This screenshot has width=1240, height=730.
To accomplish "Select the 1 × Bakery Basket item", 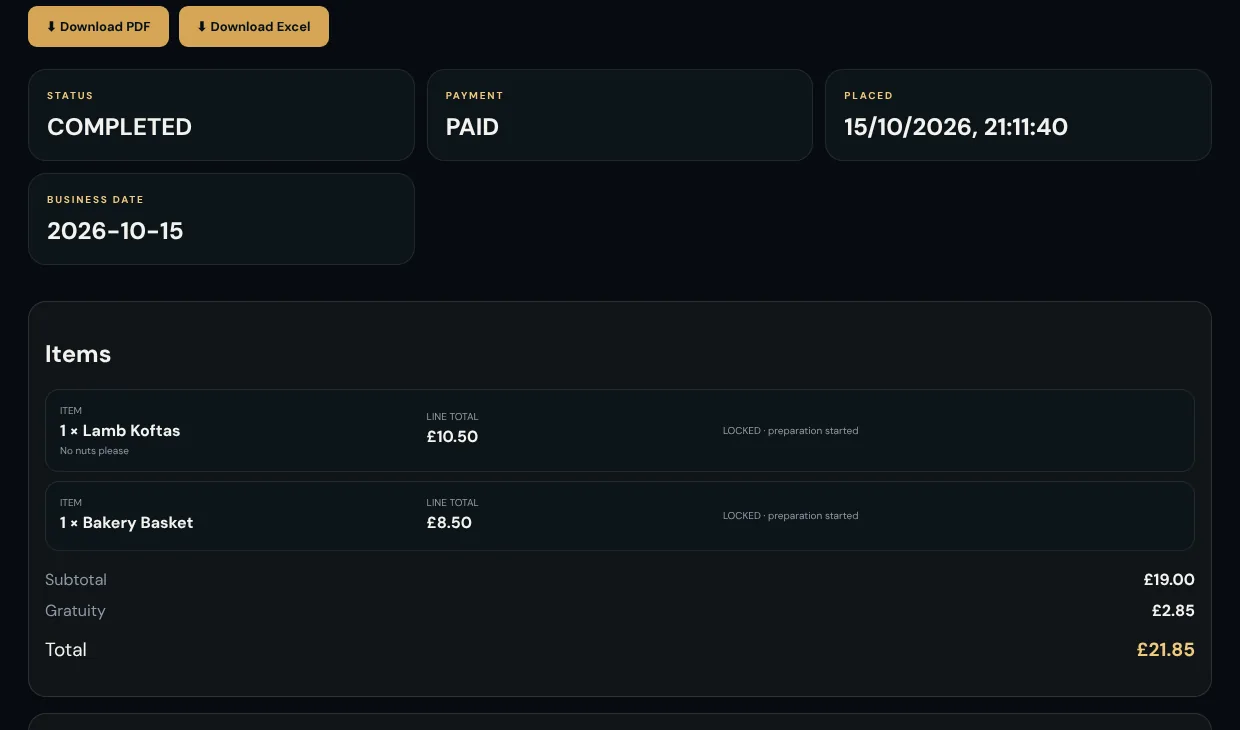I will click(126, 523).
